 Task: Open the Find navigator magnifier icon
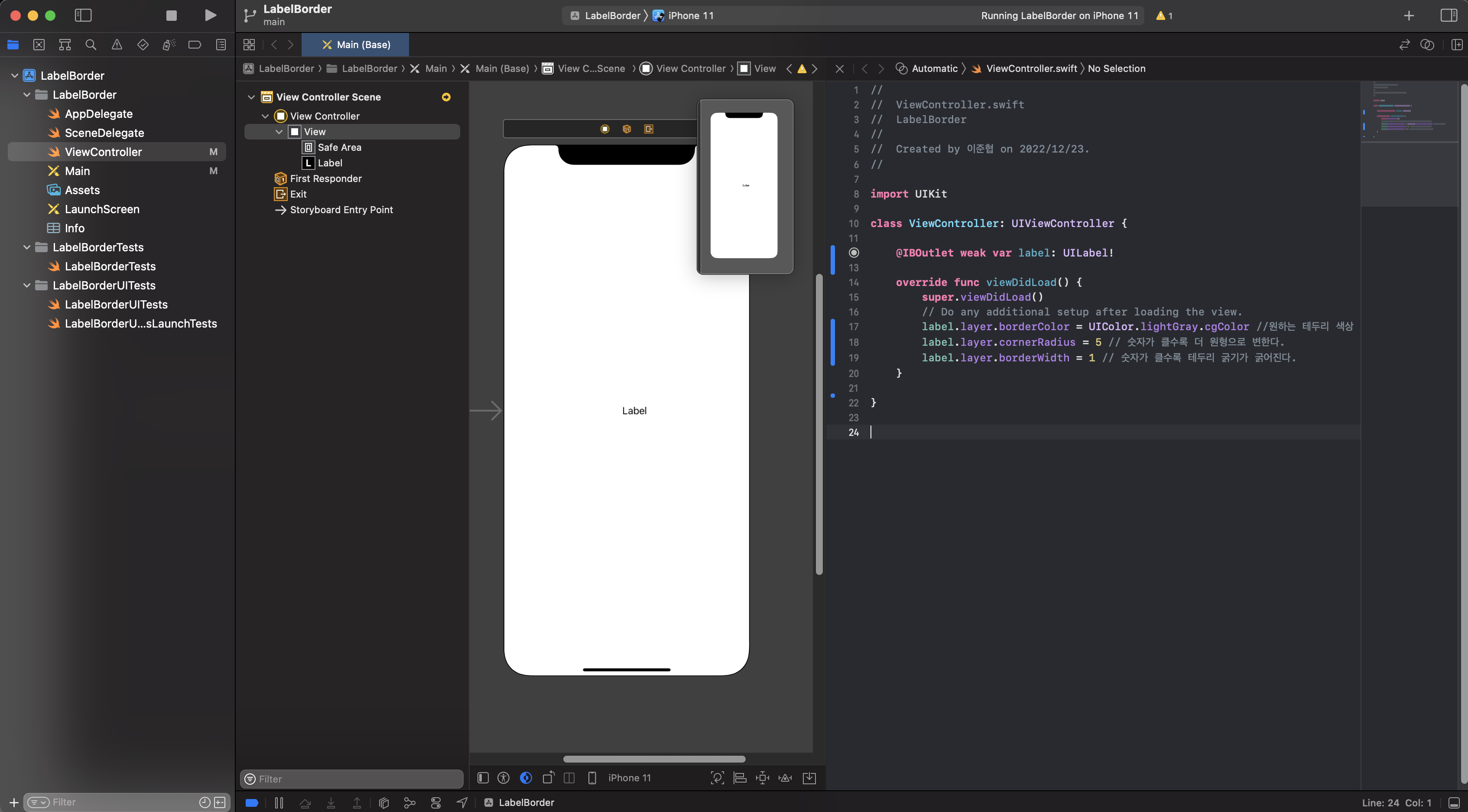(x=91, y=45)
